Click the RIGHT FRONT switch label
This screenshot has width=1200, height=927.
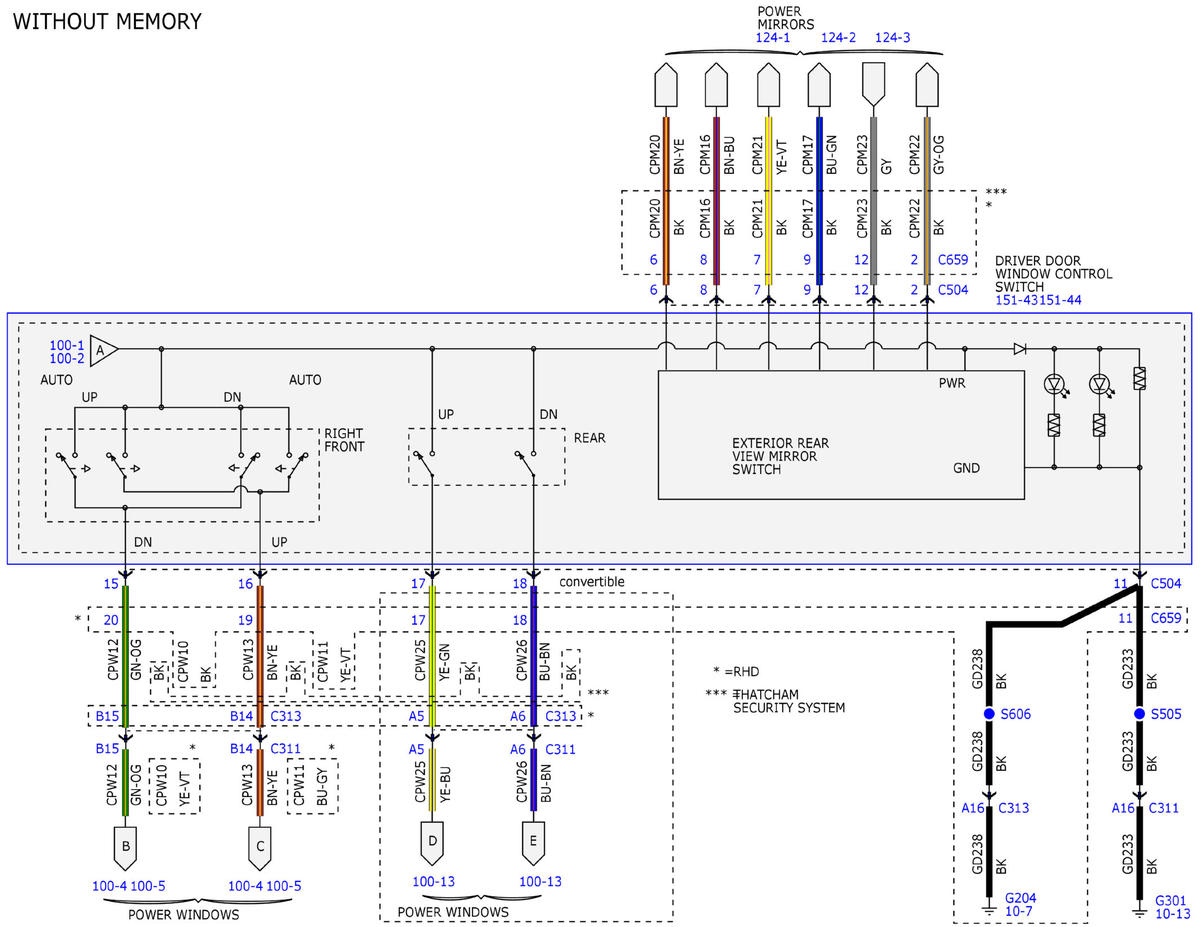344,440
